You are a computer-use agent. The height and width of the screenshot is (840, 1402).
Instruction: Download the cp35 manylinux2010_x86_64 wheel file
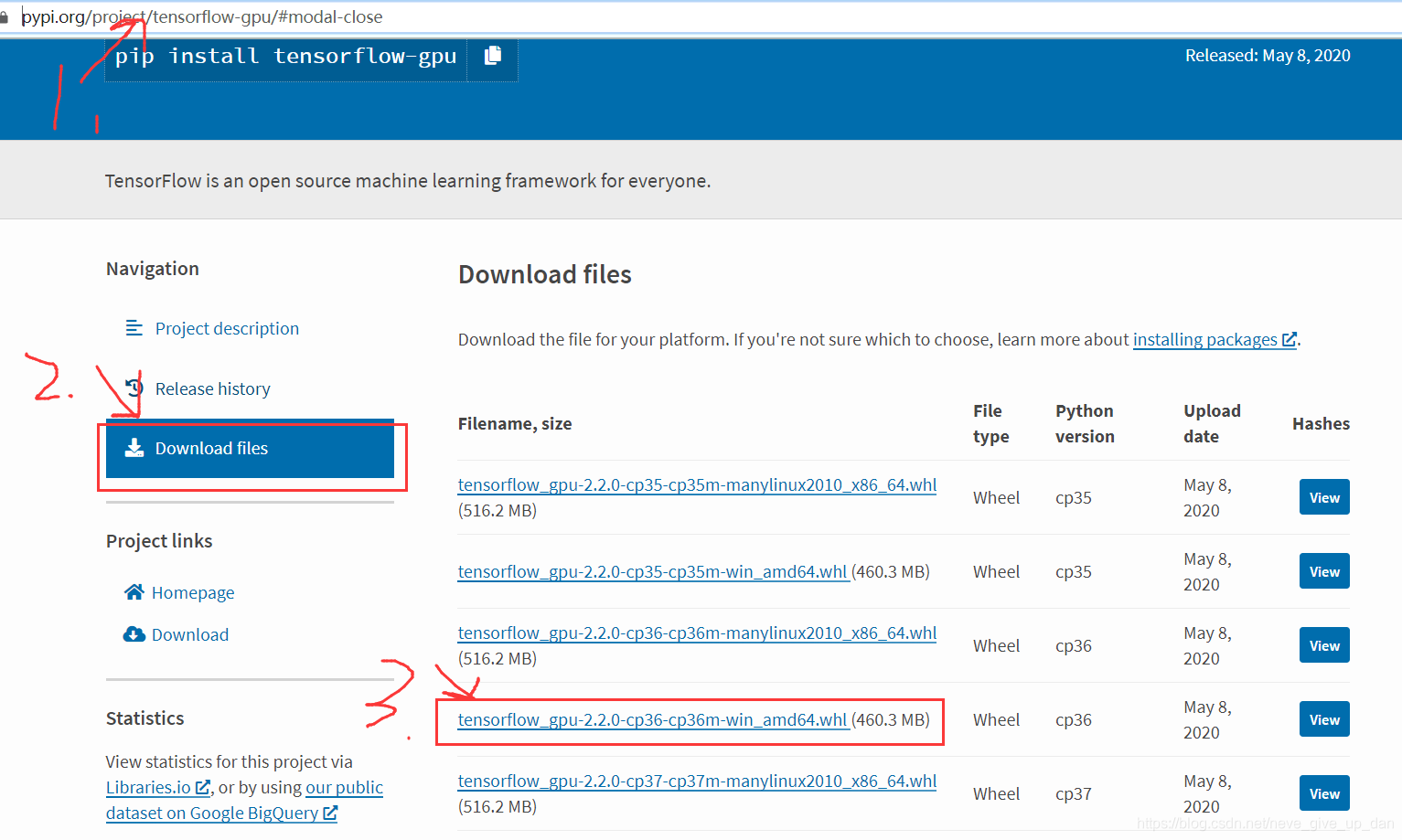(x=697, y=484)
